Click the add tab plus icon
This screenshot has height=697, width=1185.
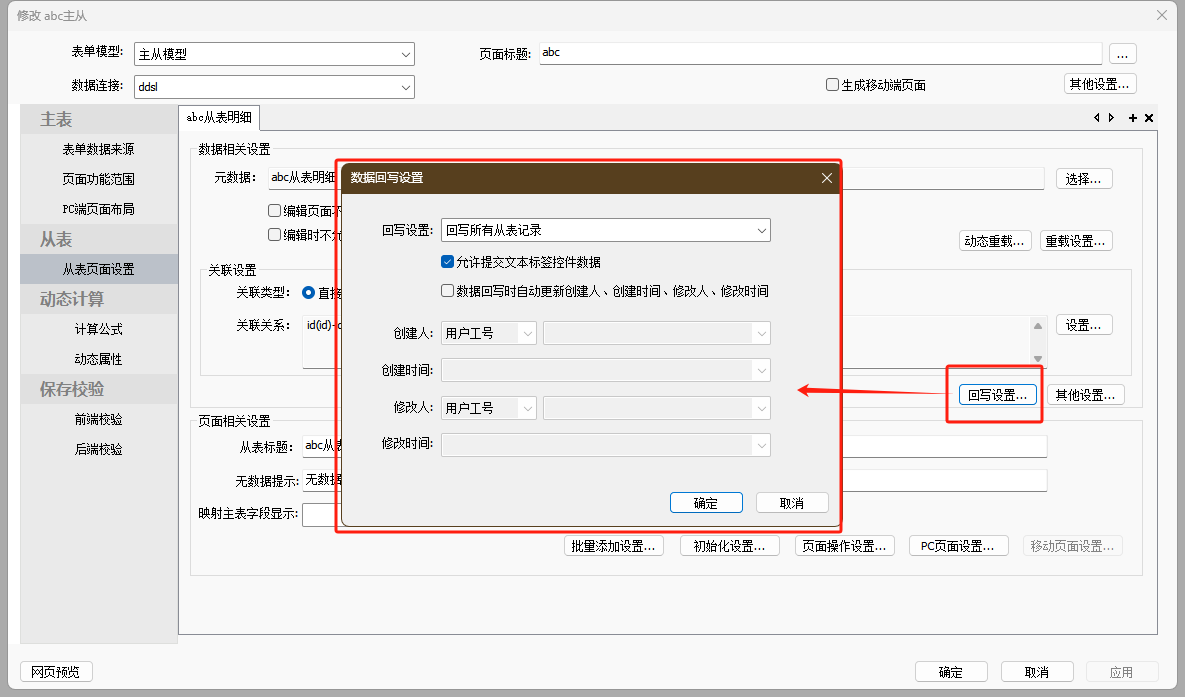(x=1133, y=118)
